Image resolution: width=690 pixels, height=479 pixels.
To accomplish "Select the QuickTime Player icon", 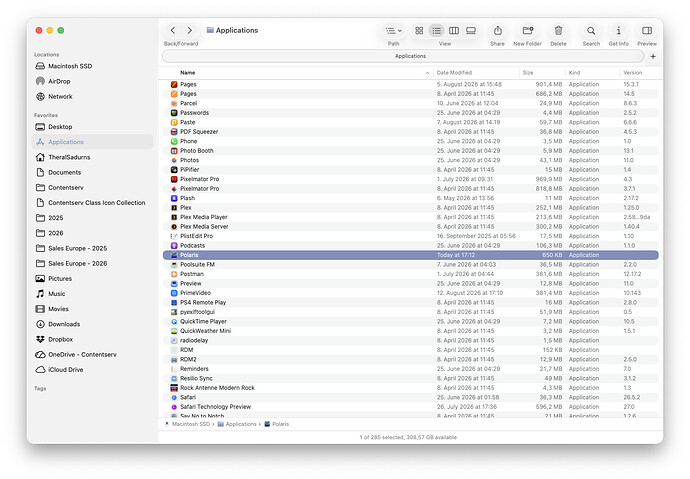I will click(174, 322).
